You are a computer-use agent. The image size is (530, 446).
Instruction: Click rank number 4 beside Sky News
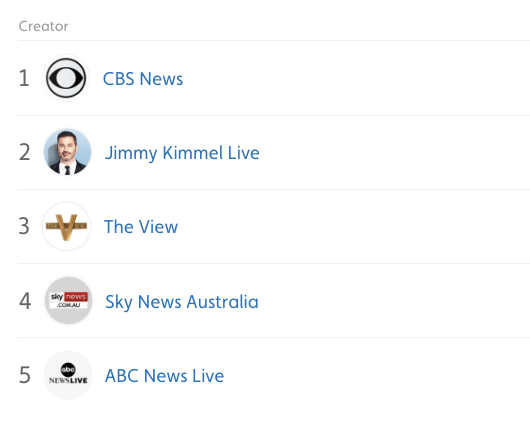(x=25, y=301)
